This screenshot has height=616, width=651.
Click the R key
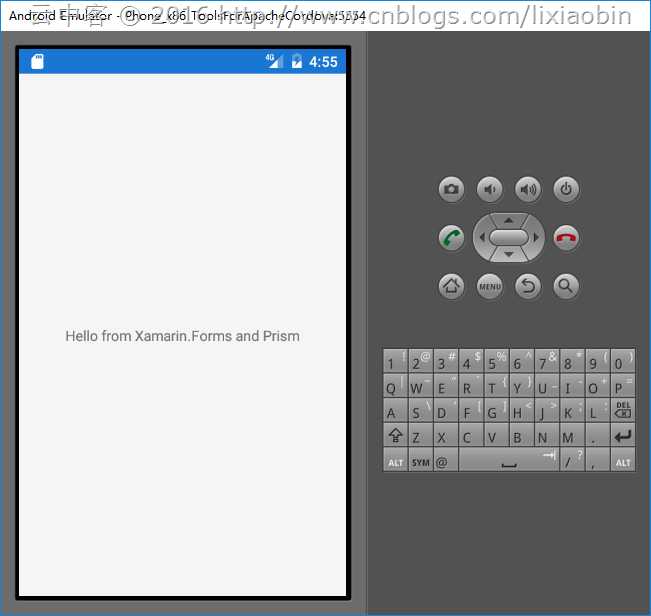(471, 386)
